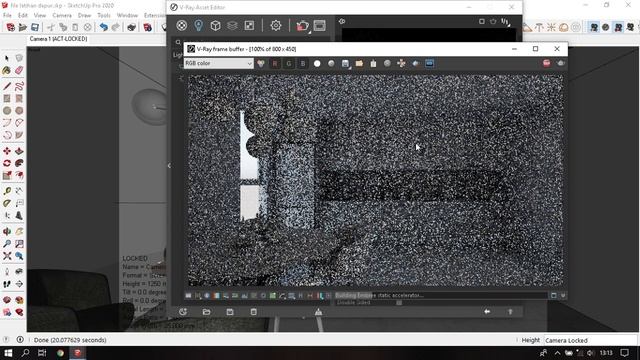Open the Windows notification center
The width and height of the screenshot is (640, 360).
pyautogui.click(x=624, y=353)
